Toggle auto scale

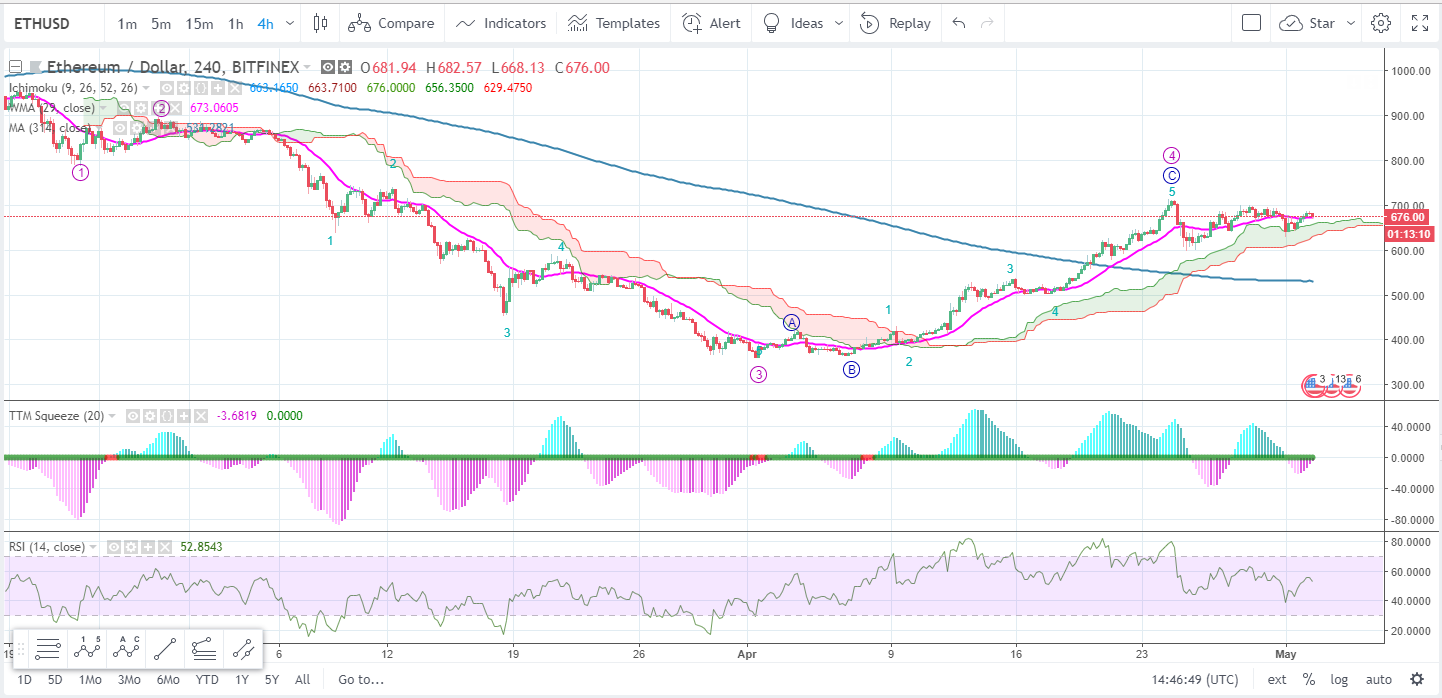[1378, 679]
